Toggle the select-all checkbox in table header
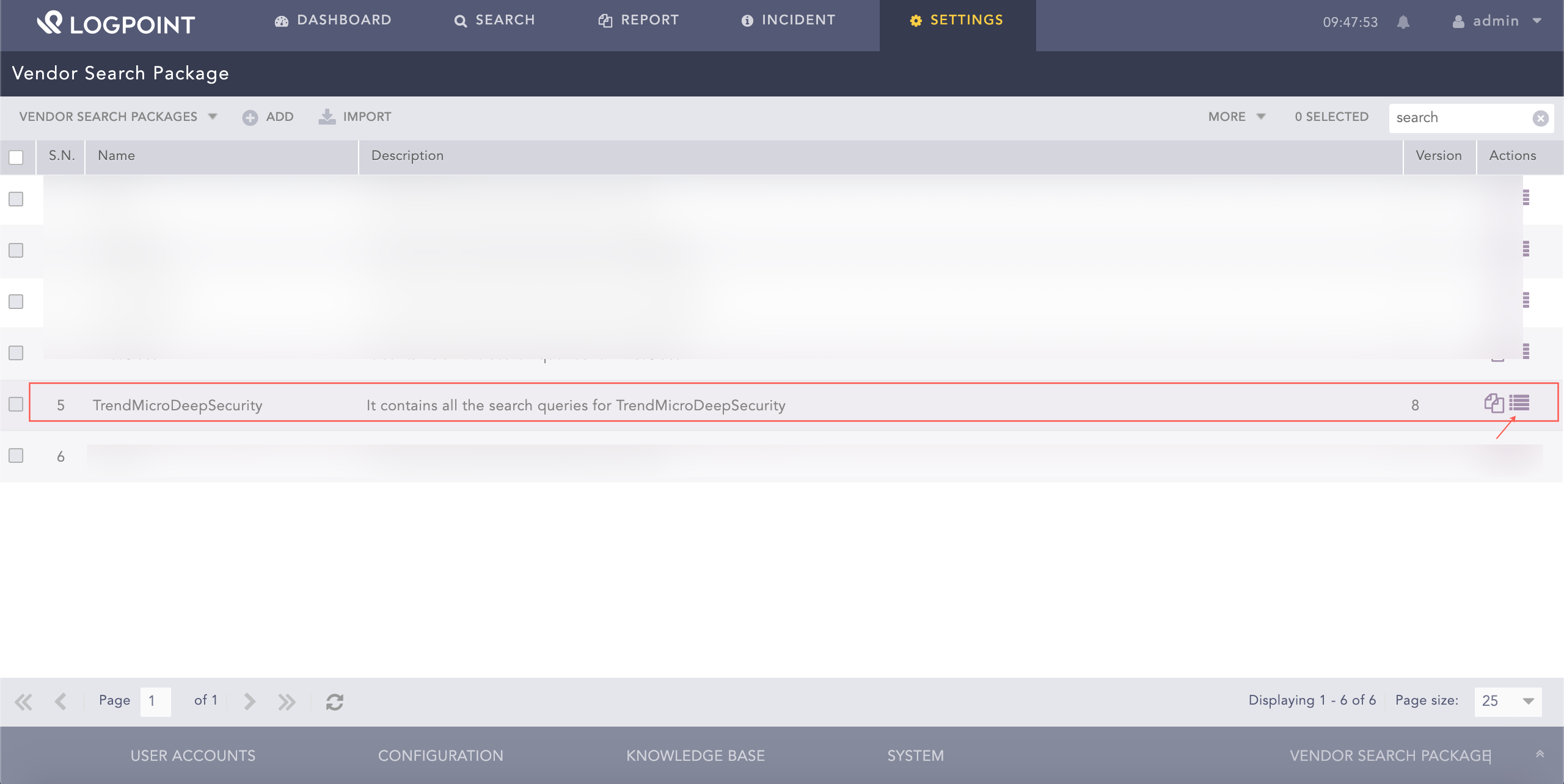Viewport: 1564px width, 784px height. click(15, 158)
